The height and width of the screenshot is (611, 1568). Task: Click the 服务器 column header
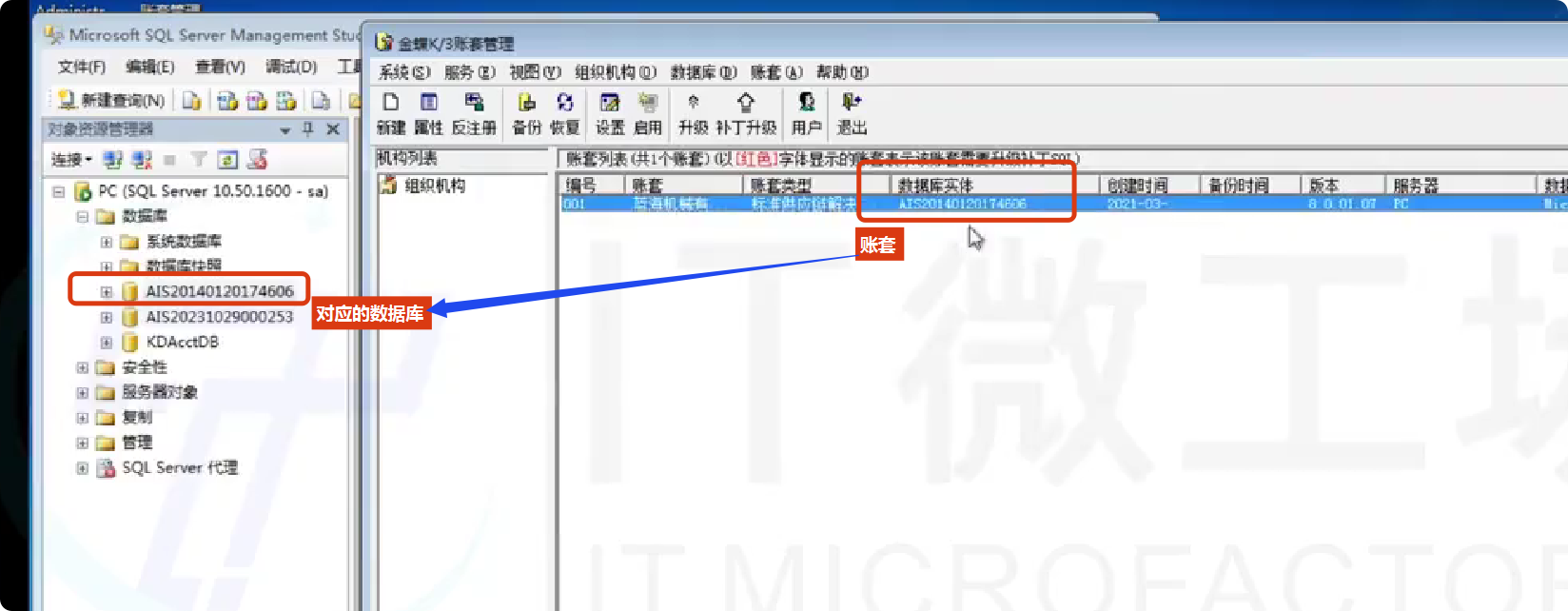1460,186
